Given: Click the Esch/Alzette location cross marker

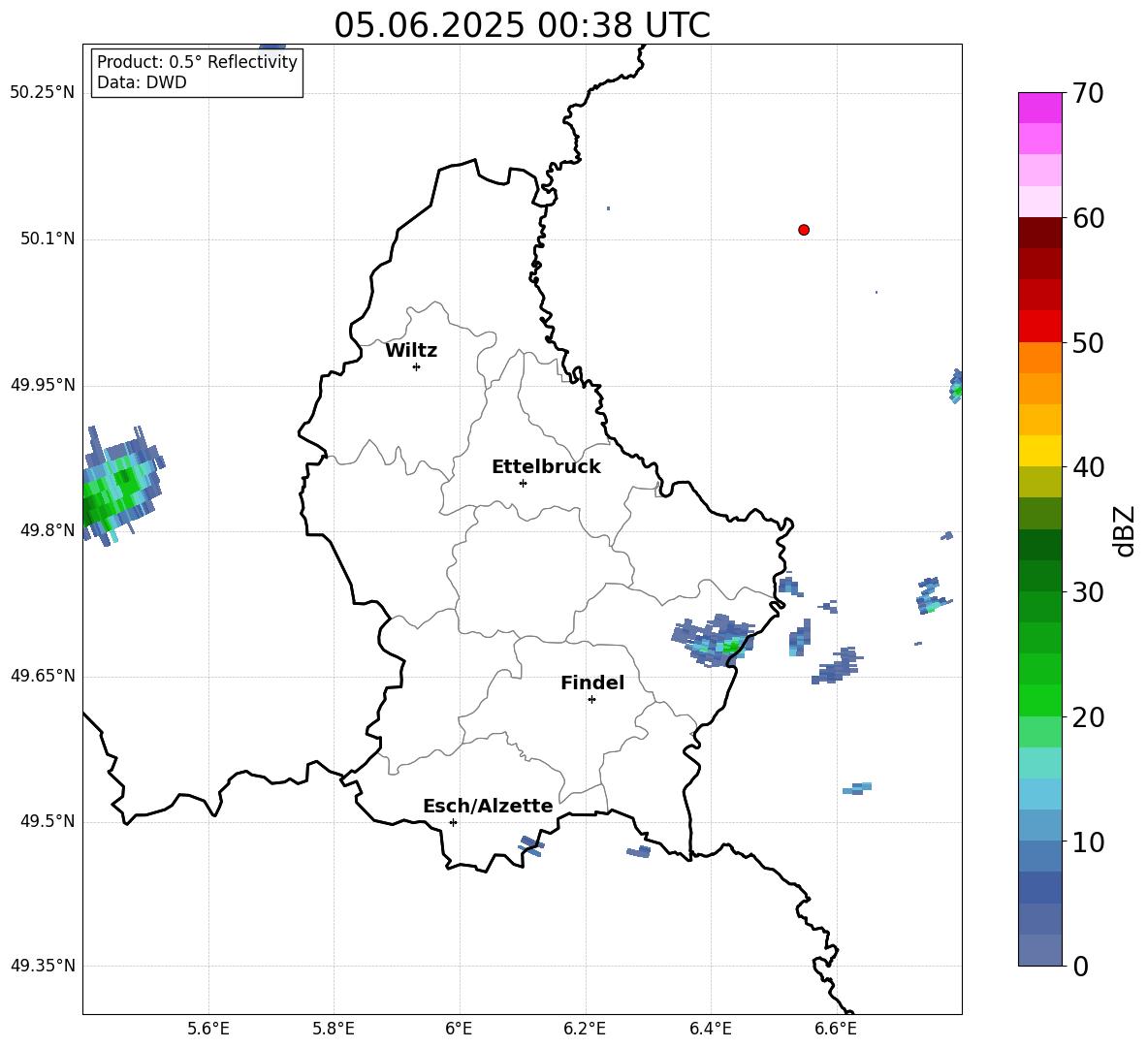Looking at the screenshot, I should (453, 822).
